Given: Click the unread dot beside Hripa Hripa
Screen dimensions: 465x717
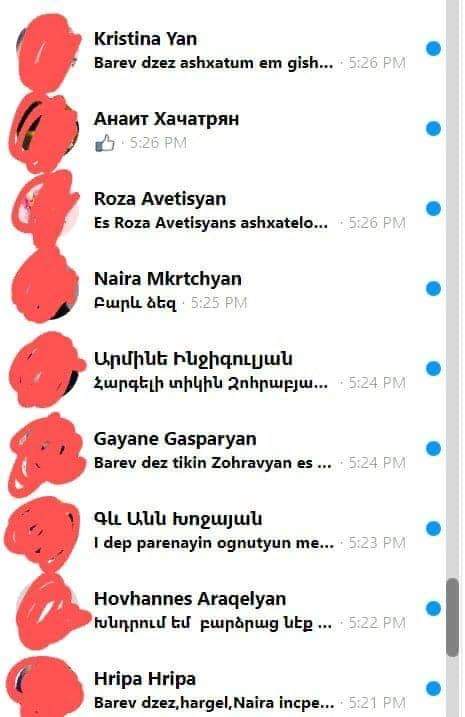Looking at the screenshot, I should point(433,689).
